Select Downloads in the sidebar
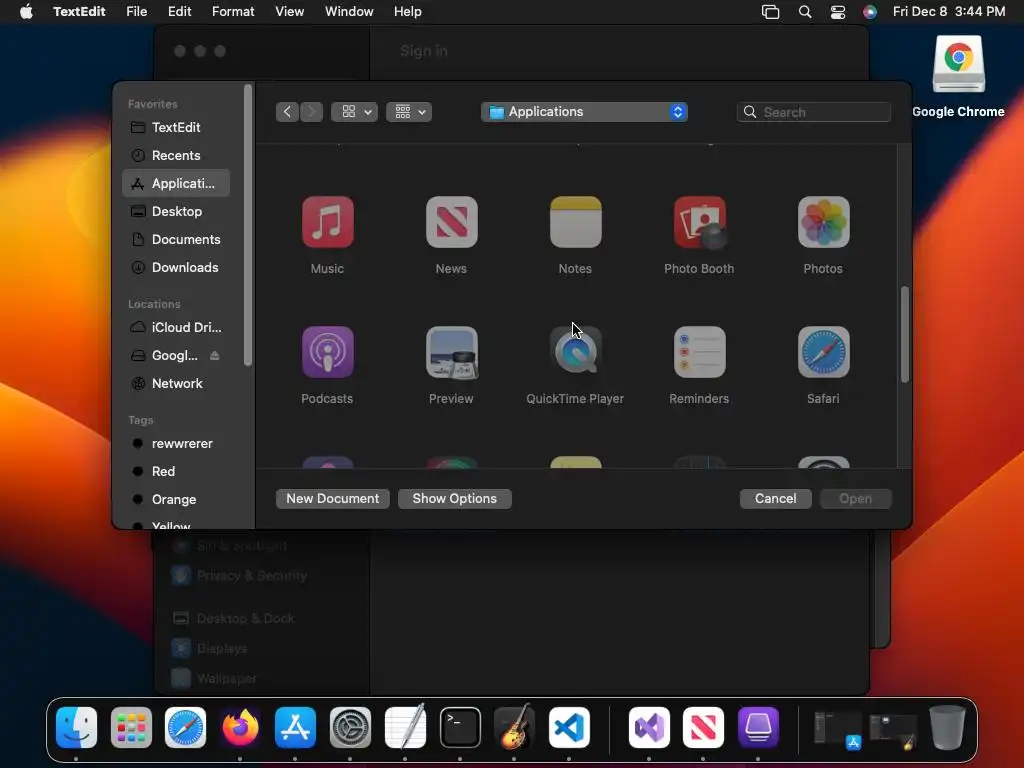Screen dimensions: 1024x768 176,268
